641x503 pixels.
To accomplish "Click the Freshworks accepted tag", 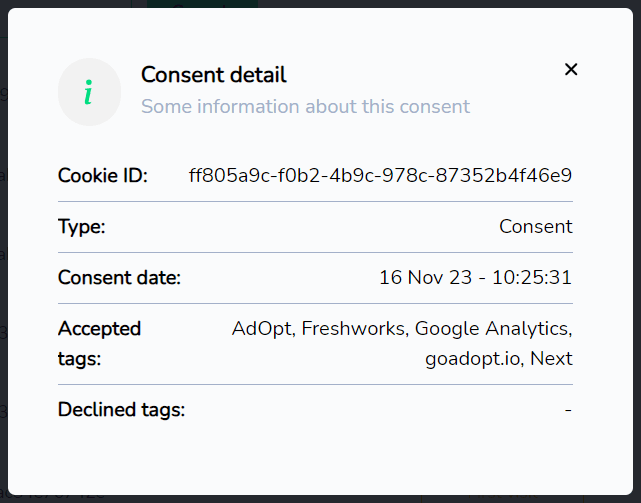I will [354, 329].
